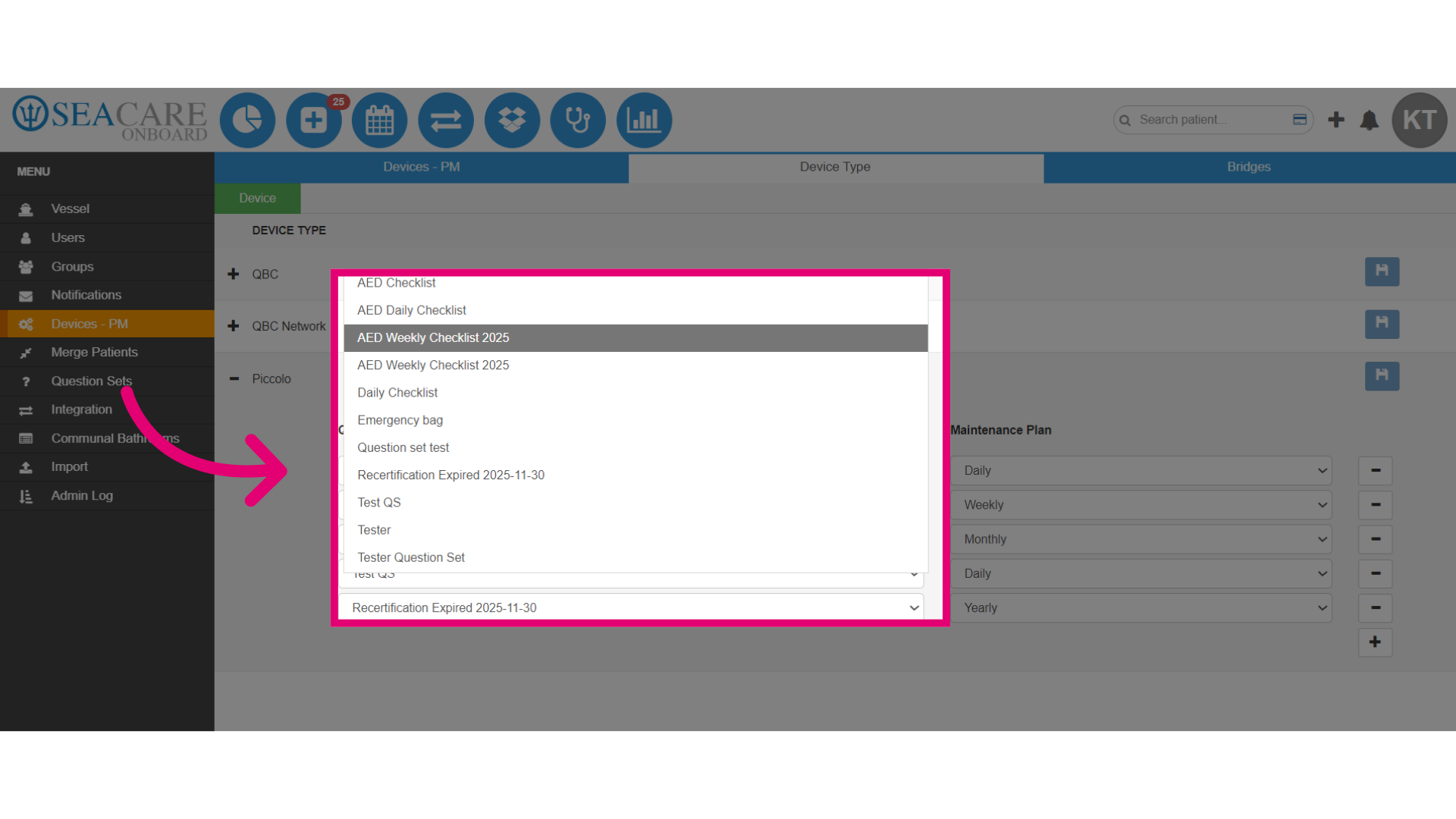The image size is (1456, 819).
Task: Choose Emergency bag option
Action: (x=635, y=420)
